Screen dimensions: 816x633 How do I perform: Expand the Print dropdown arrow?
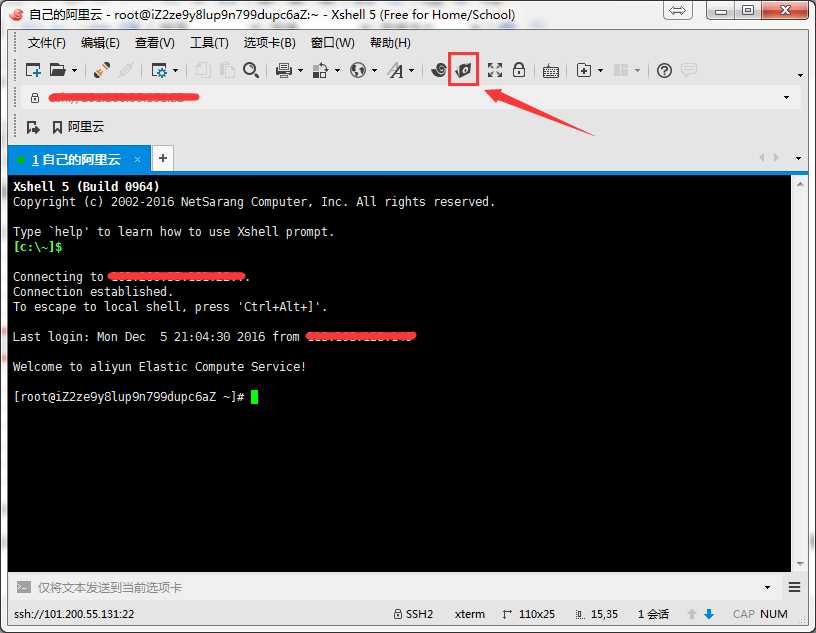click(300, 70)
